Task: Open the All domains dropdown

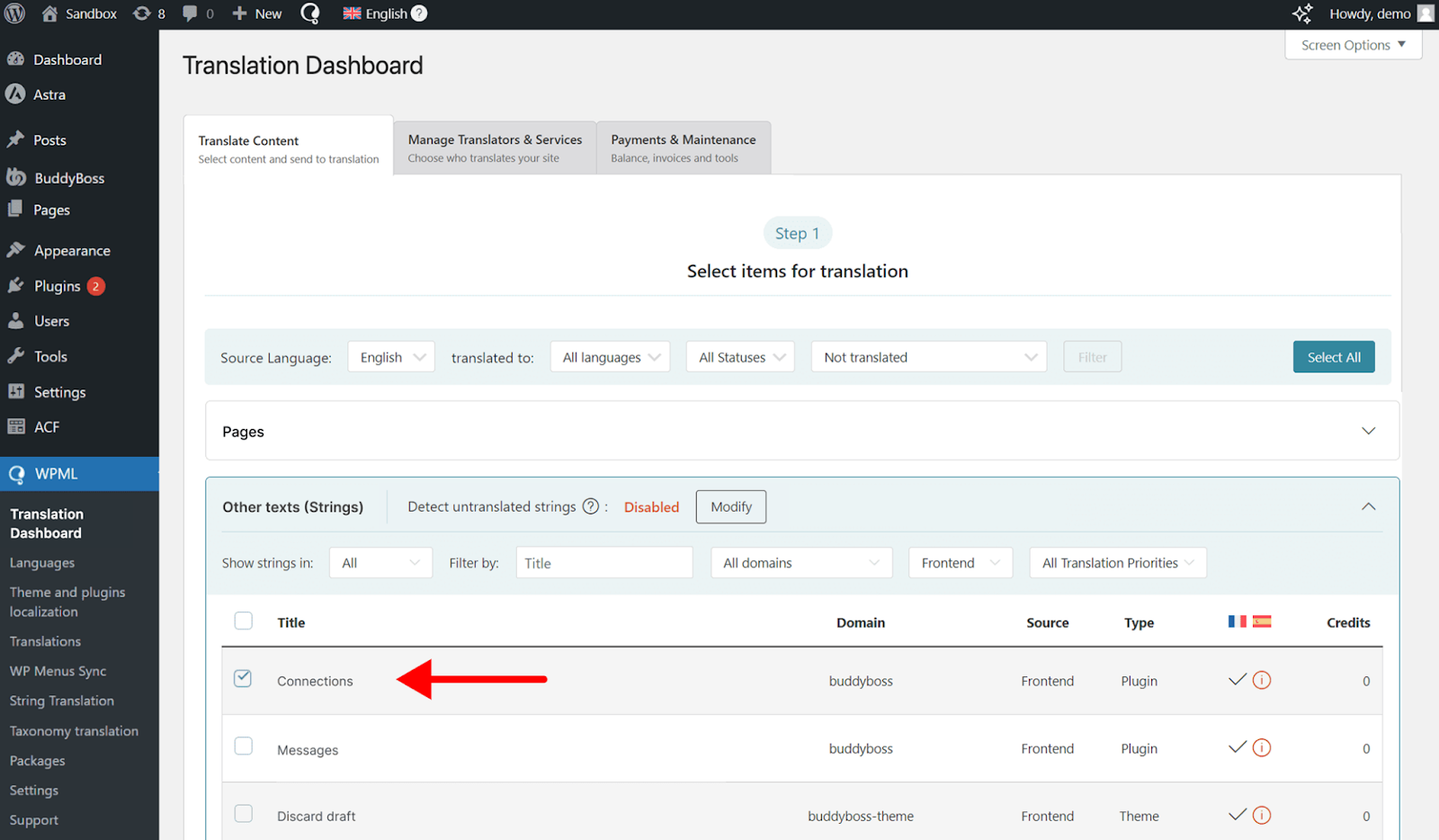Action: tap(800, 563)
